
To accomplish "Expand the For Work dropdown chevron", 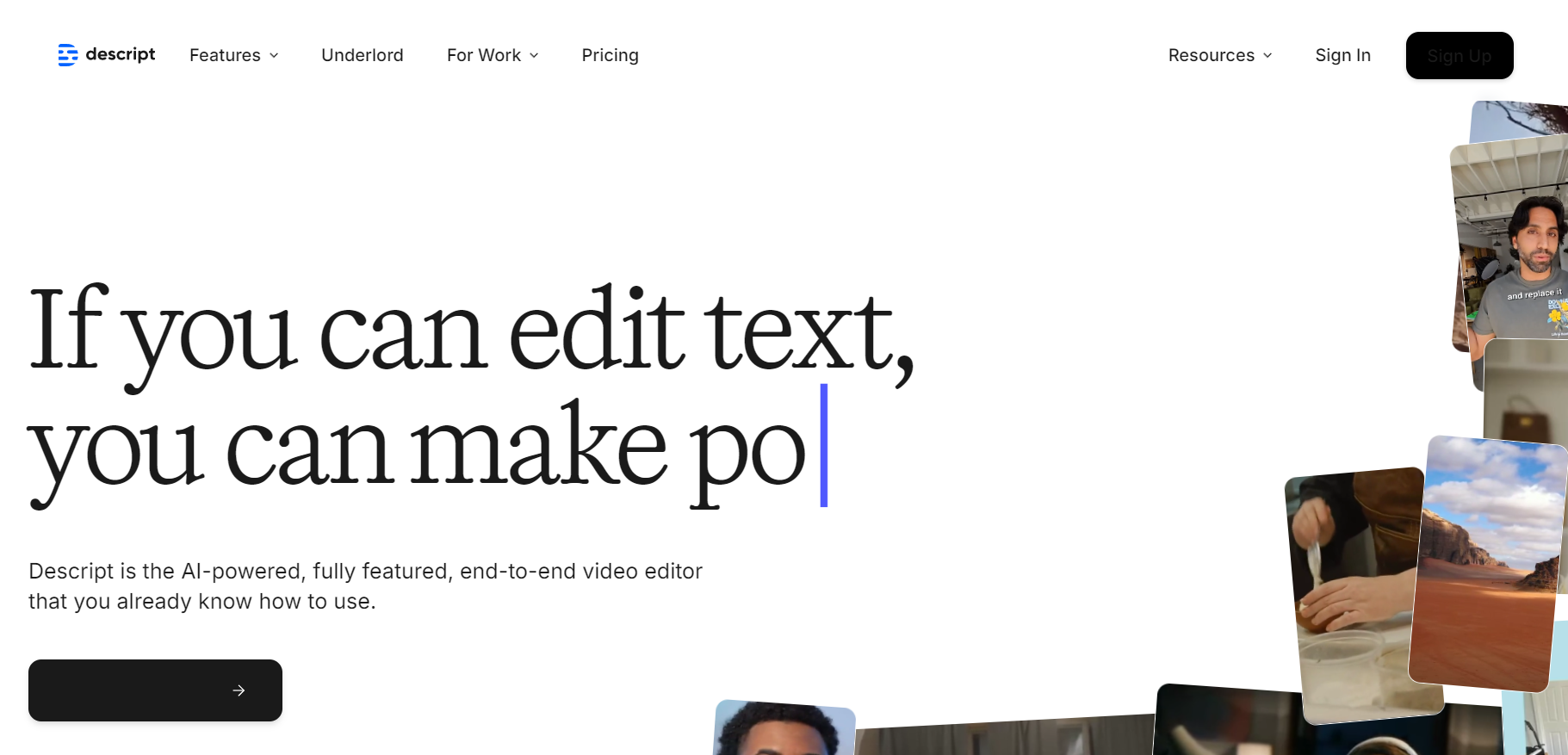I will 534,55.
